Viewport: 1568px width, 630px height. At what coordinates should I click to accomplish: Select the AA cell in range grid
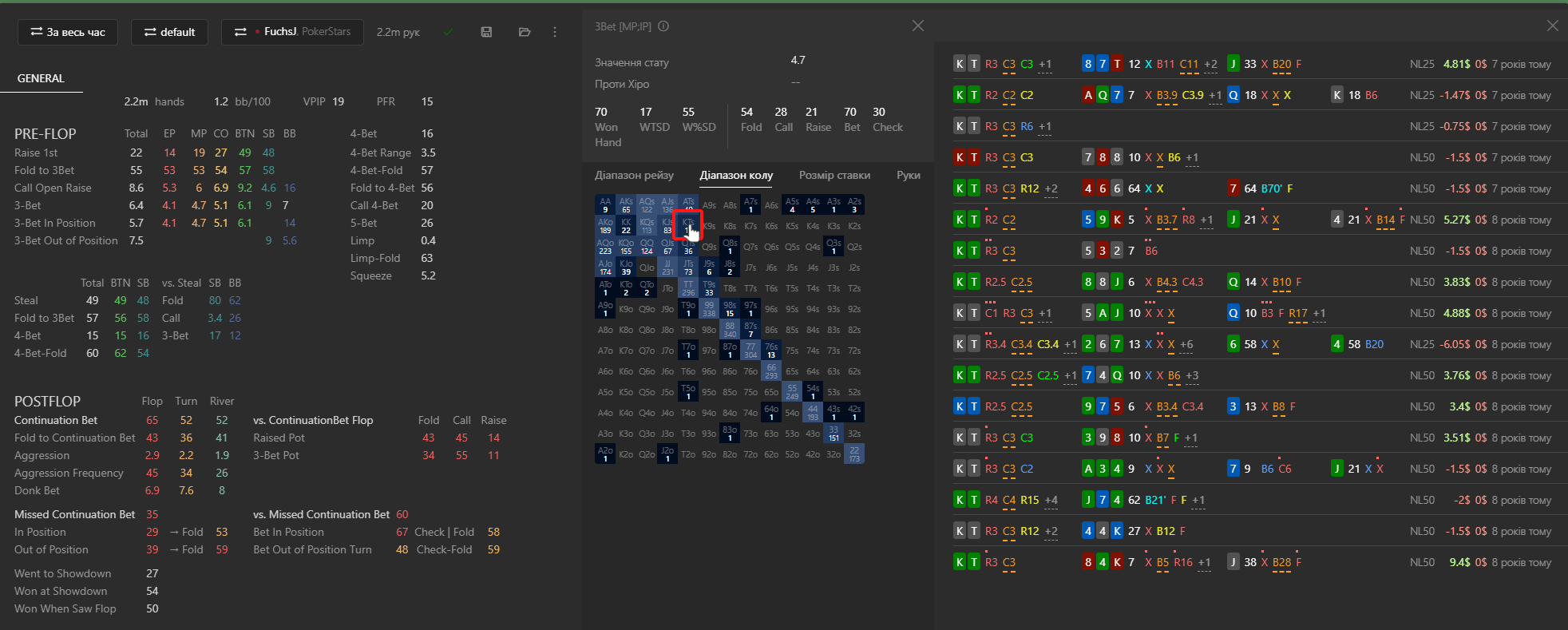605,205
